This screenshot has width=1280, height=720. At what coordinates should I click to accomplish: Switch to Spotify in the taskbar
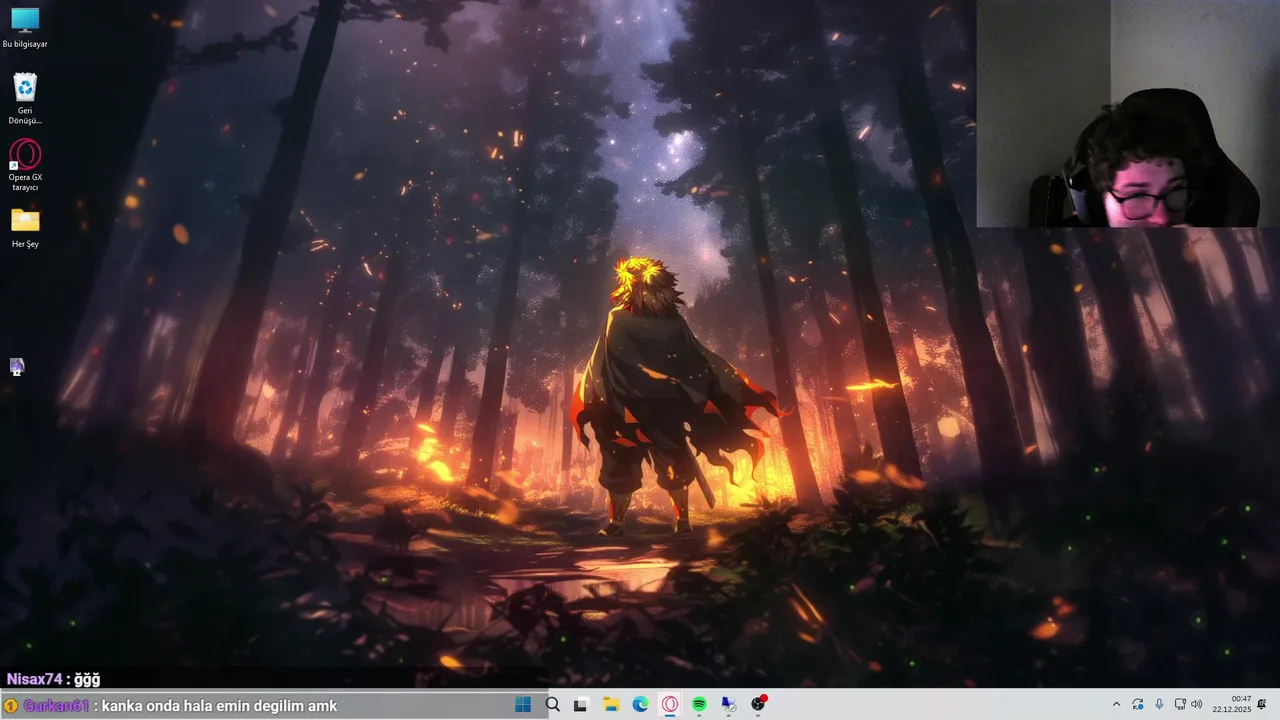699,704
